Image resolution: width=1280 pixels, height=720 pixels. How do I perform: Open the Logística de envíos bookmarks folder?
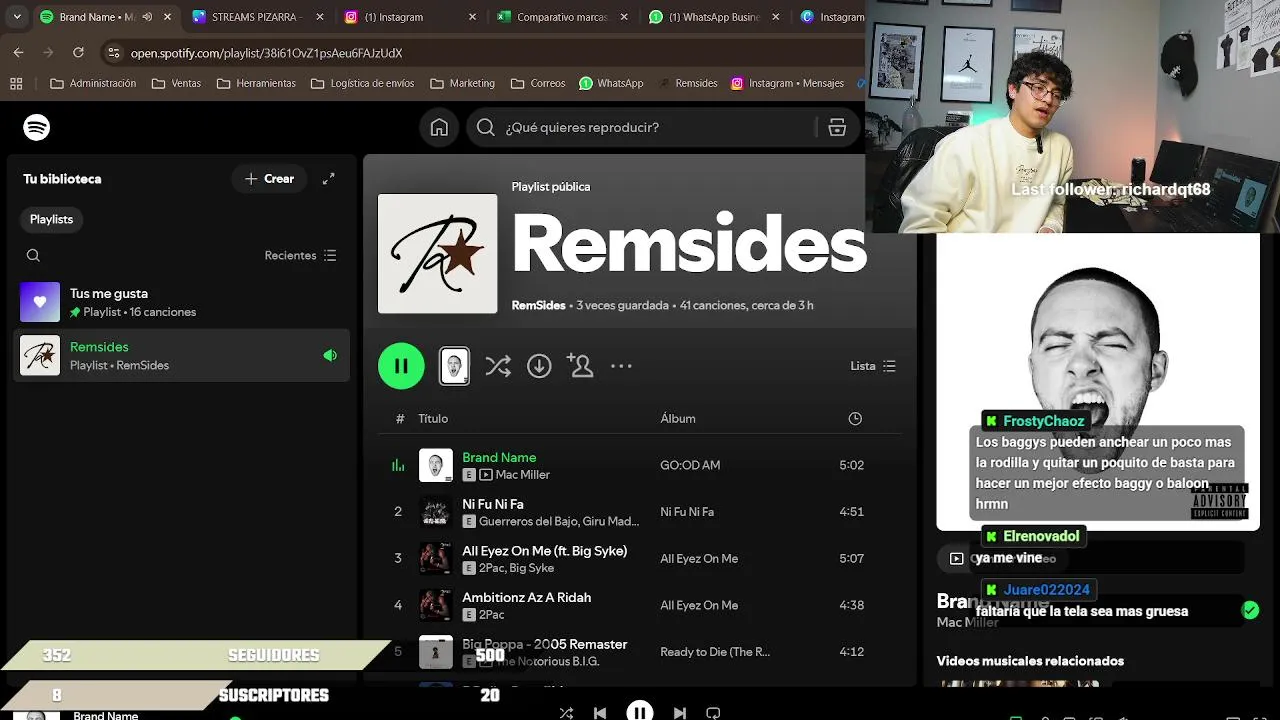362,83
